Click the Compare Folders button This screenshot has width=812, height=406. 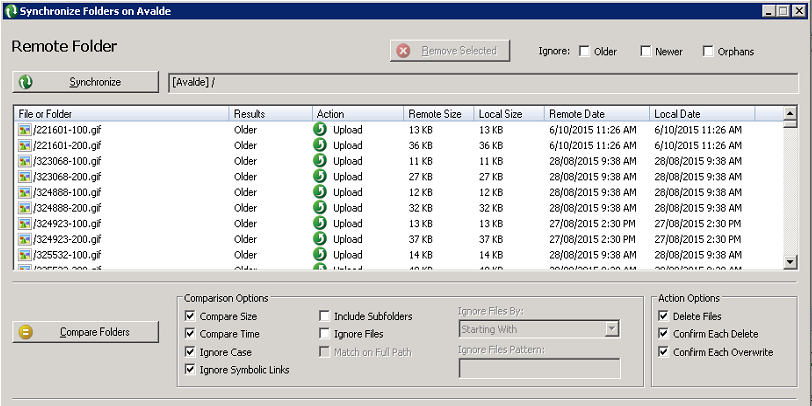point(85,332)
